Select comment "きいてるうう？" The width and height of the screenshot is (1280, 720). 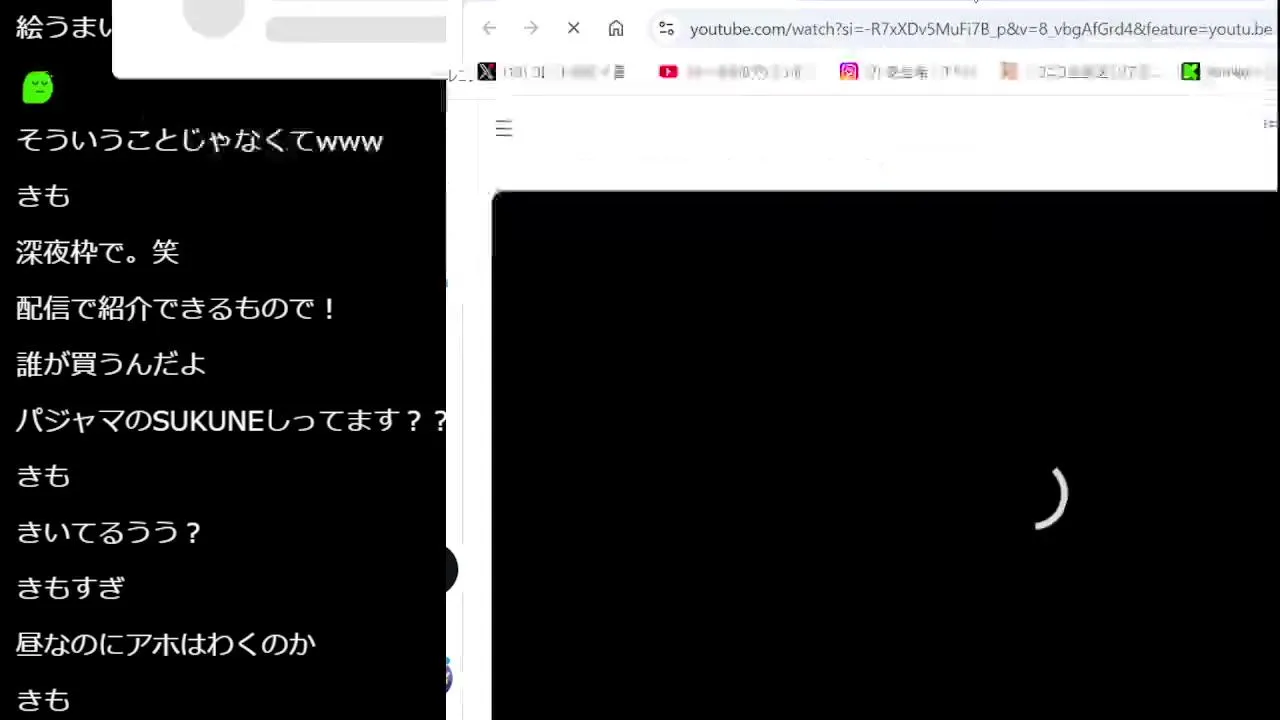109,532
